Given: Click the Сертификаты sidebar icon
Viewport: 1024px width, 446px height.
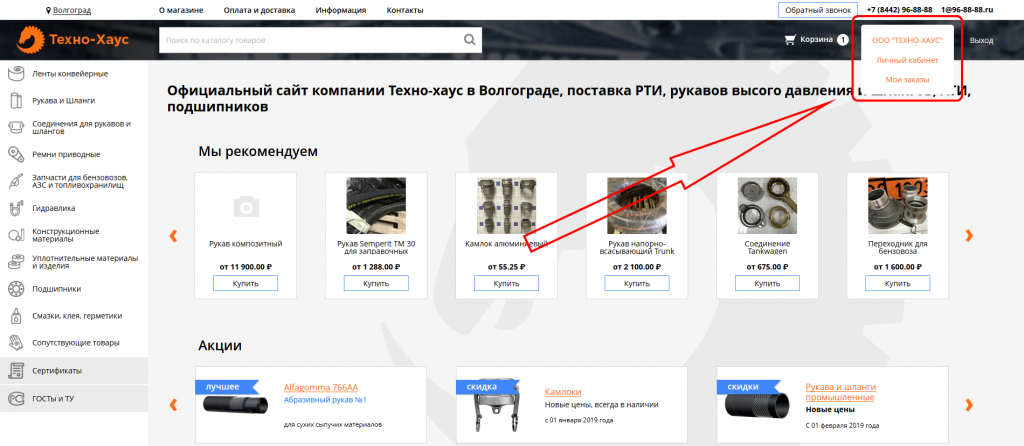Looking at the screenshot, I should tap(16, 371).
